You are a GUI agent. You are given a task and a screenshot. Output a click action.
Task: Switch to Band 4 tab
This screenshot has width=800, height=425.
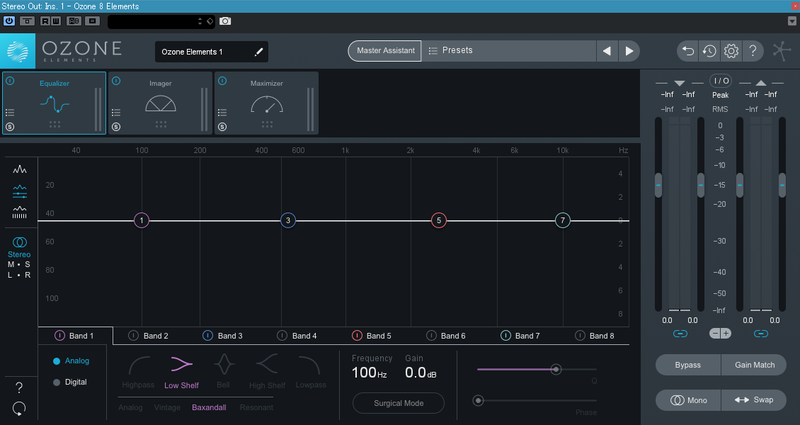click(x=298, y=336)
